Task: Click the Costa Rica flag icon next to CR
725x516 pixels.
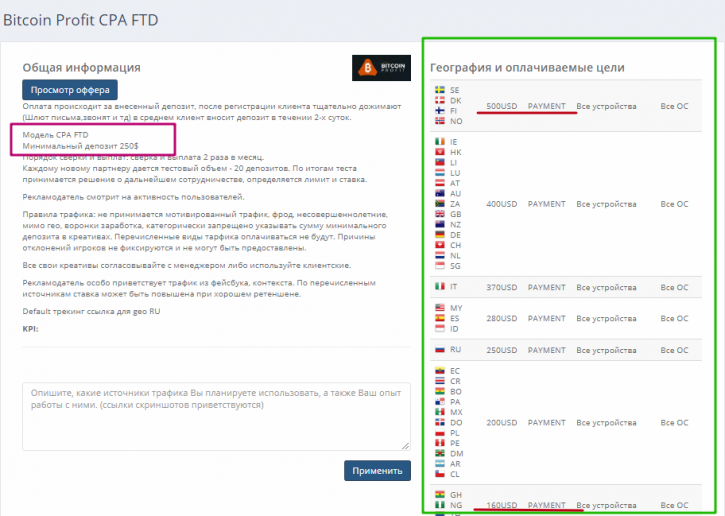Action: (x=440, y=381)
